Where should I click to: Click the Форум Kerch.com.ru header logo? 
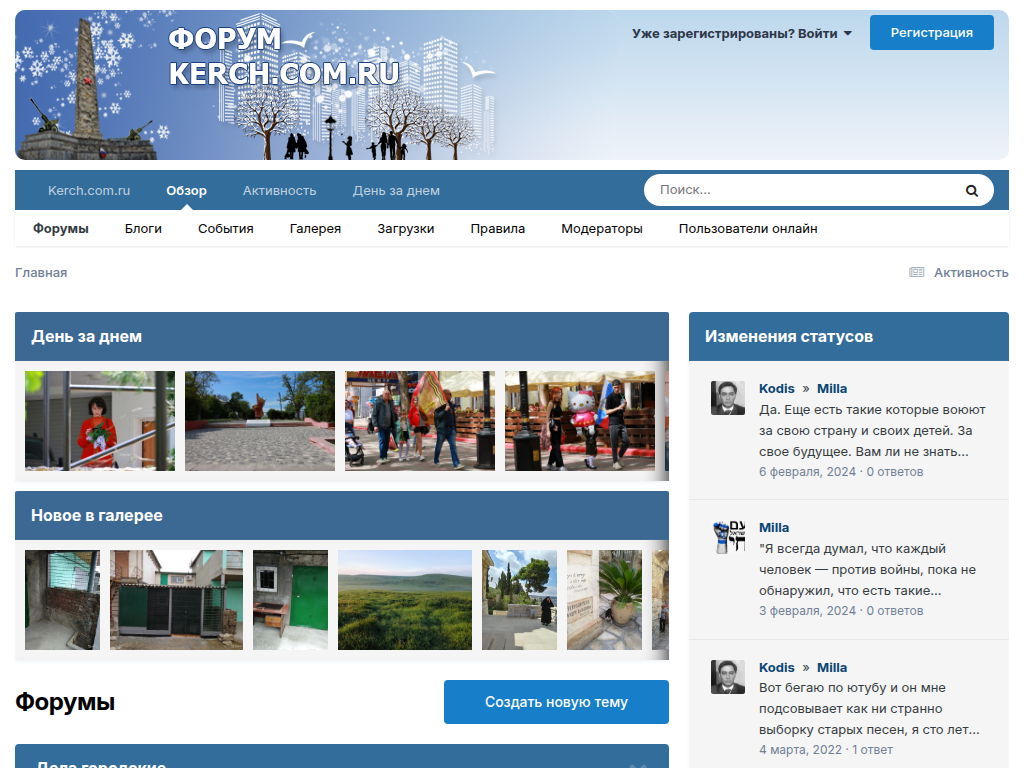pos(283,57)
